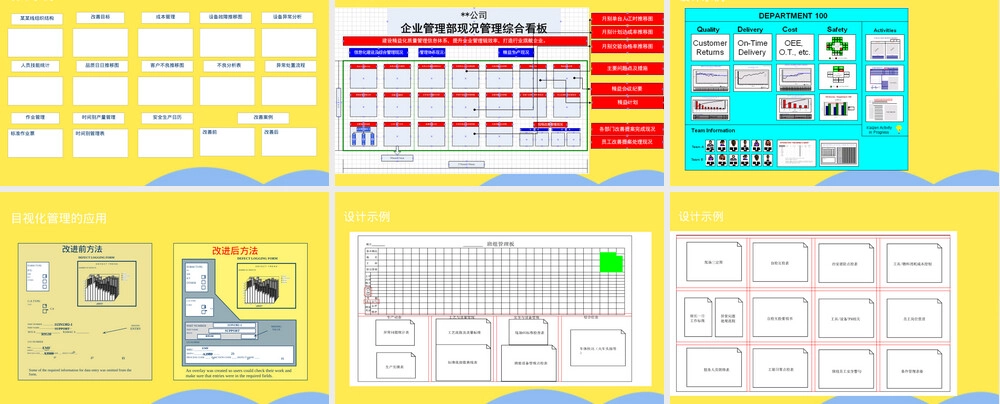Viewport: 1000px width, 404px height.
Task: Click the 月别计划达成率推移图 red button
Action: tap(628, 32)
